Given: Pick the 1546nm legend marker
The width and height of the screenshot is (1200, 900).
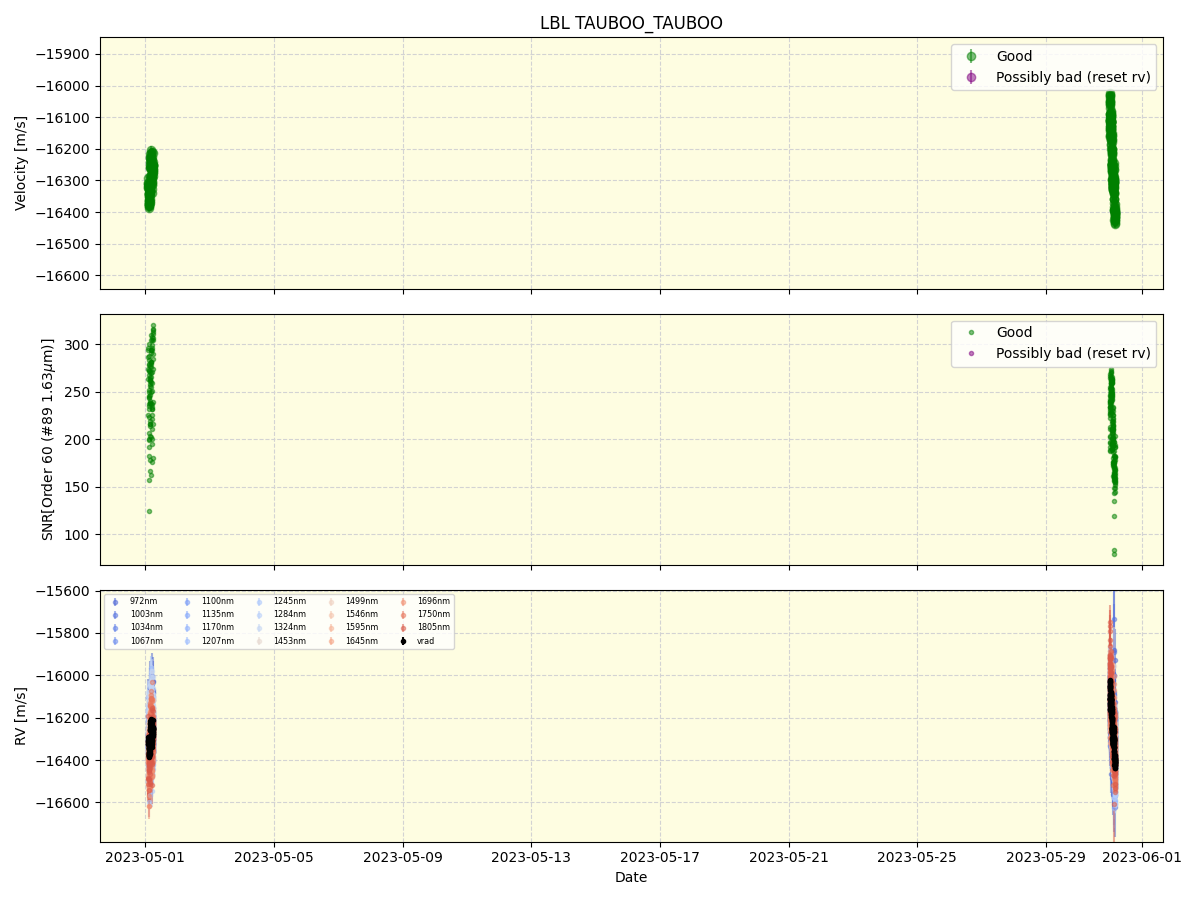Looking at the screenshot, I should (331, 615).
